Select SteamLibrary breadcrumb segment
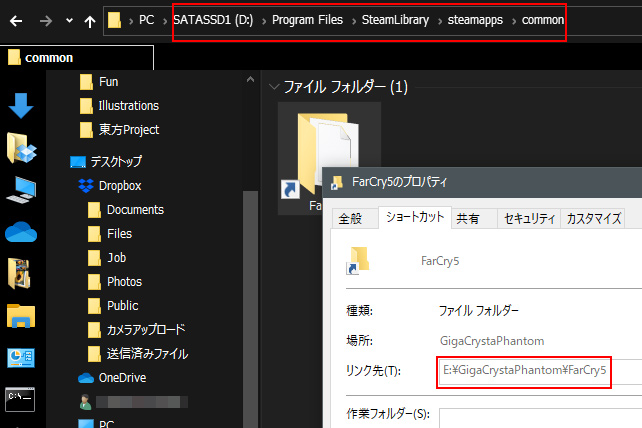The image size is (642, 428). point(395,20)
